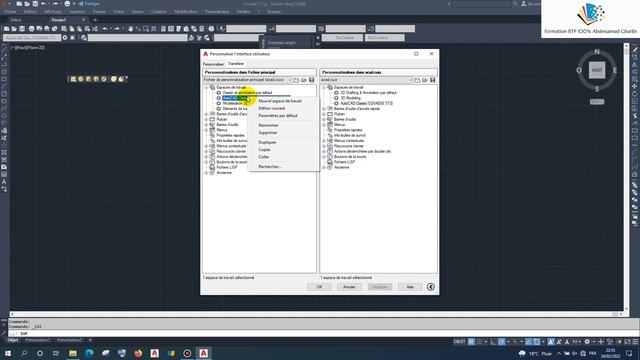Collapse Espaces de travail in right tree

pyautogui.click(x=324, y=87)
